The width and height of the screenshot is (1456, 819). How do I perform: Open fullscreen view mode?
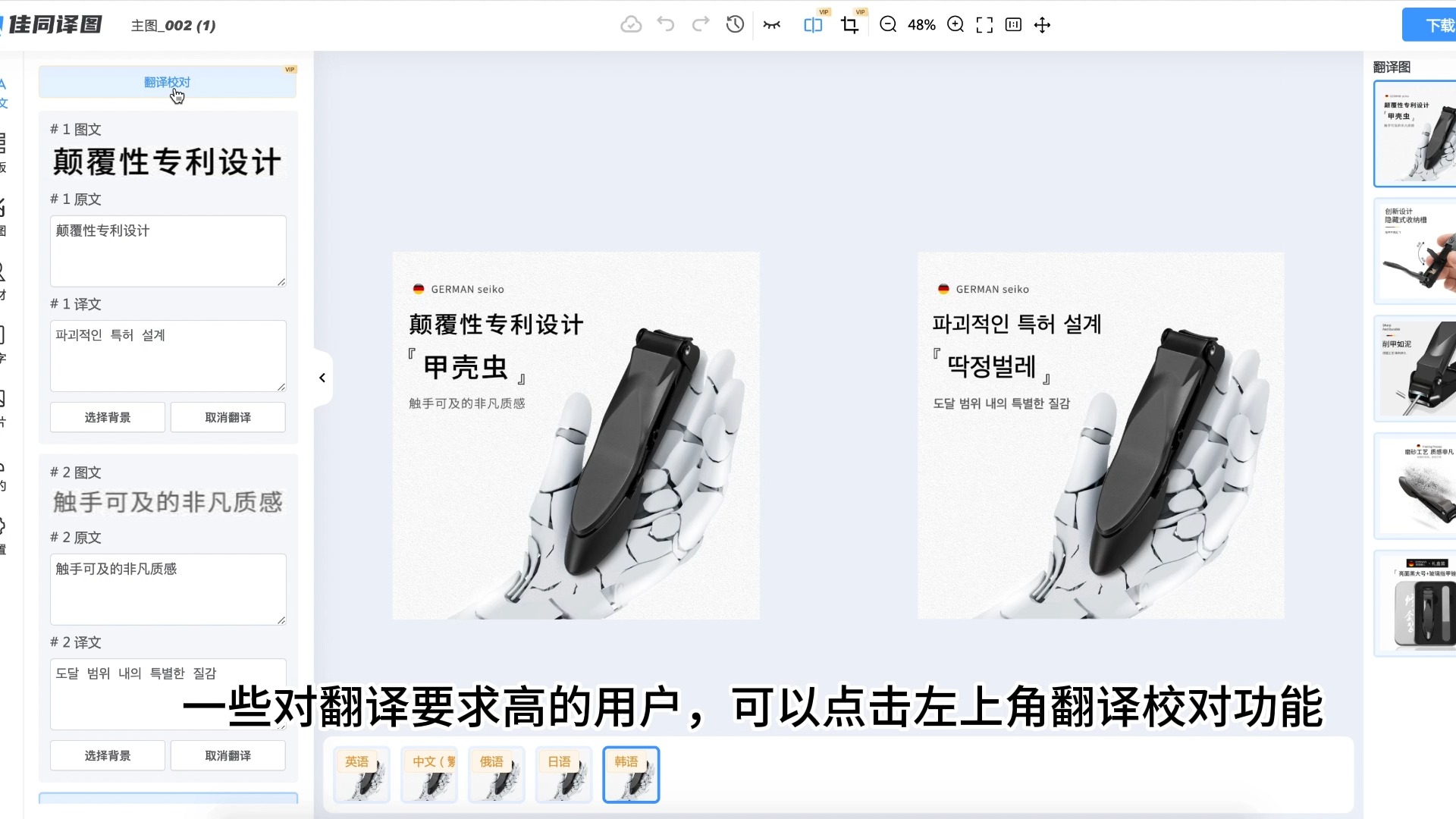click(984, 24)
